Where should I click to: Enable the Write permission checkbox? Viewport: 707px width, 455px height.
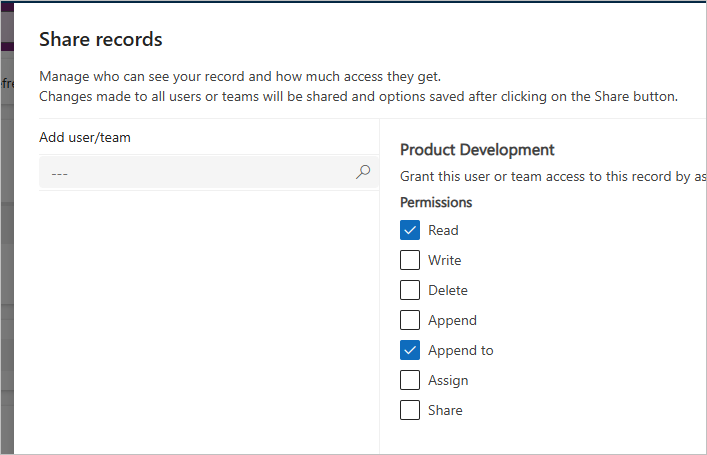point(410,260)
